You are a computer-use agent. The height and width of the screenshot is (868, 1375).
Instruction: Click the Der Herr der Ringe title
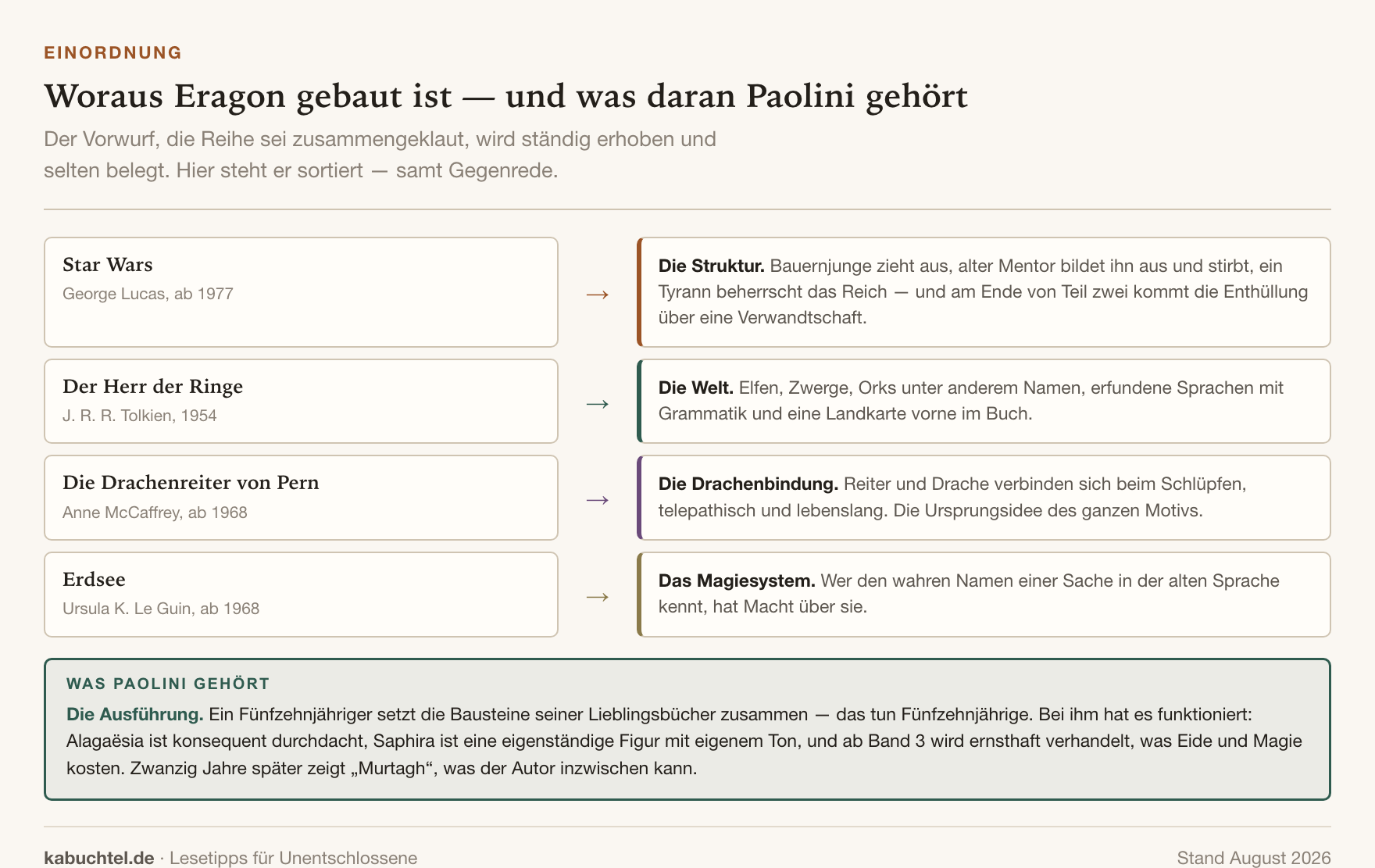tap(152, 387)
